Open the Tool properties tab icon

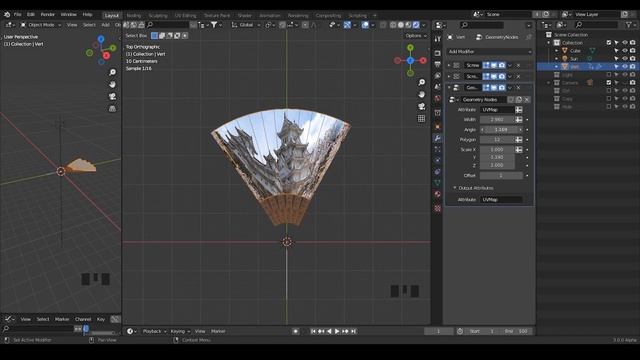pos(438,39)
